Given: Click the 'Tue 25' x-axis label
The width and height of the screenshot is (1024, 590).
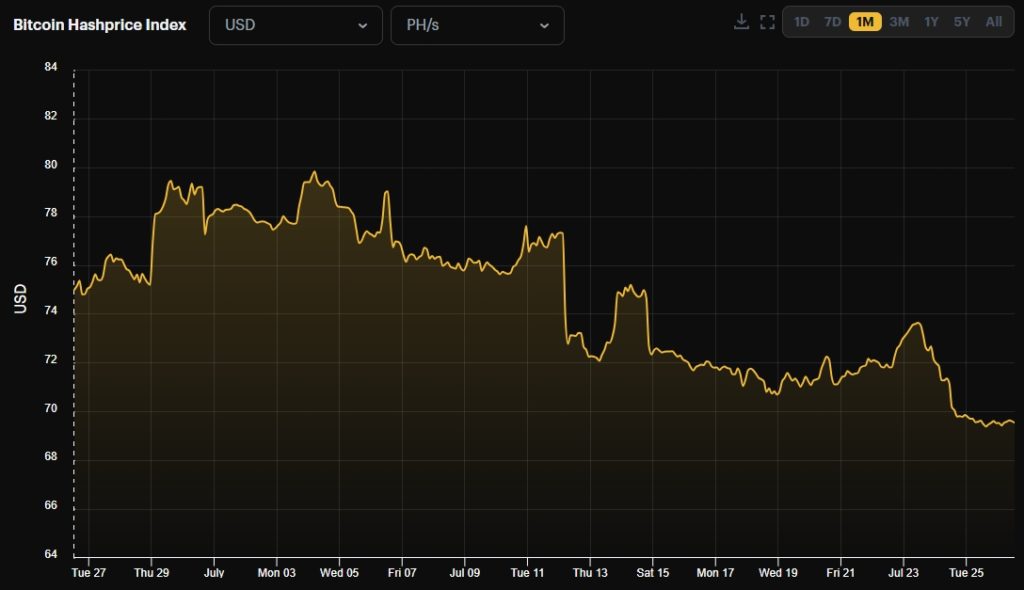Looking at the screenshot, I should 966,573.
